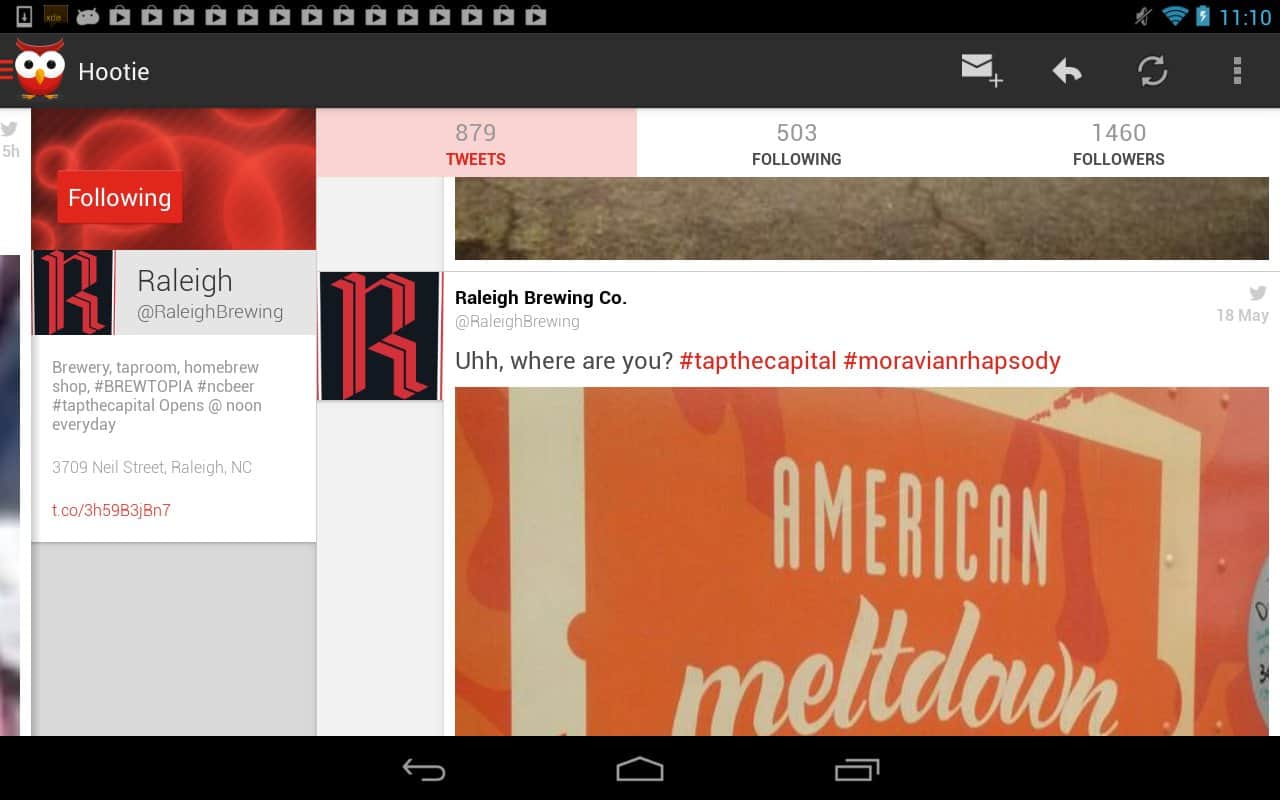Viewport: 1280px width, 800px height.
Task: Switch to the 879 Tweets tab
Action: click(476, 143)
